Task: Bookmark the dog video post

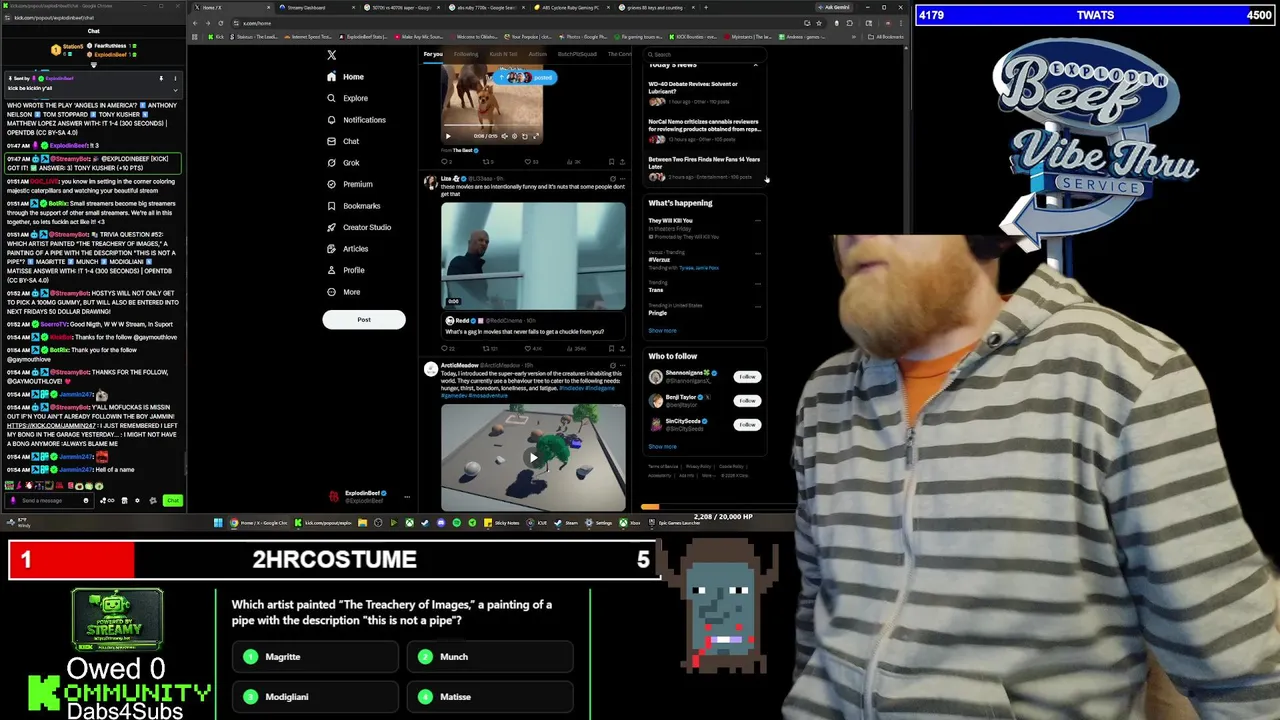Action: [611, 162]
